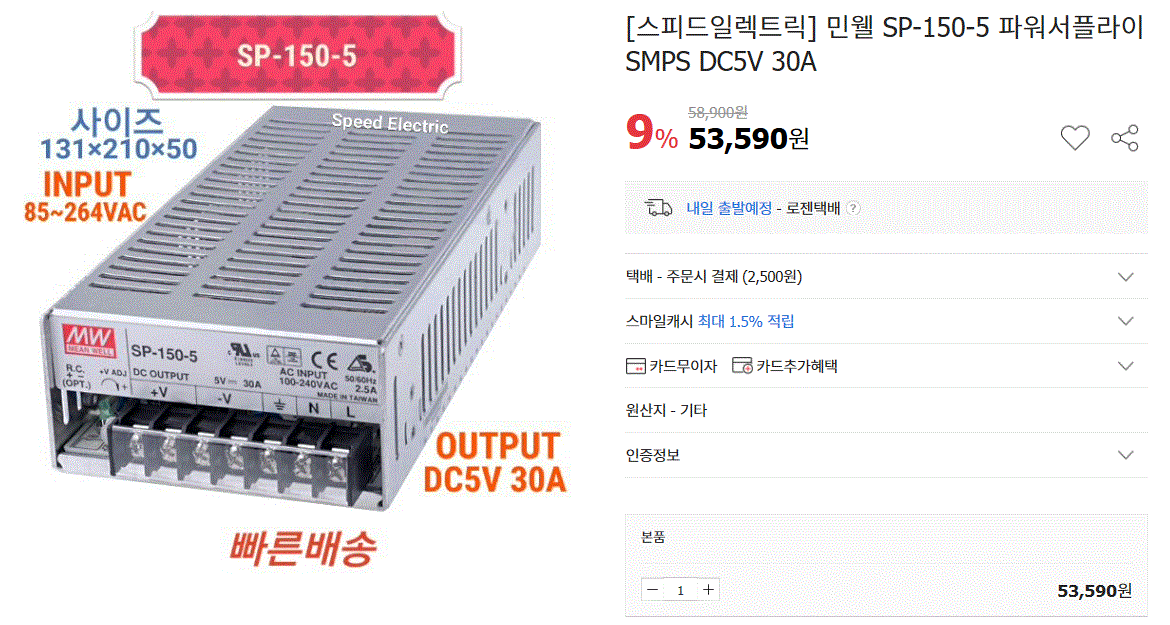Screen dimensions: 1170x625
Task: Click the 카드무이자 text
Action: 683,366
